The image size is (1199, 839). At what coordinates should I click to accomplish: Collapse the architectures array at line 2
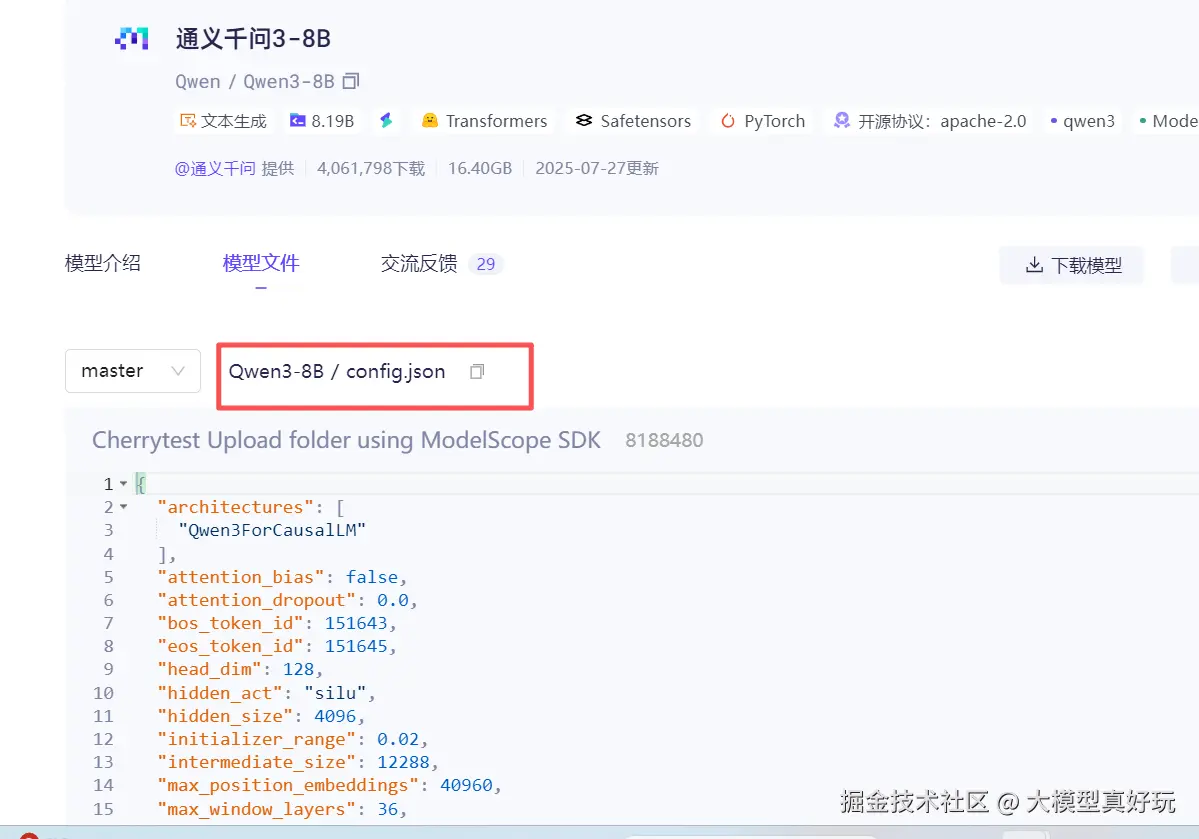[123, 506]
